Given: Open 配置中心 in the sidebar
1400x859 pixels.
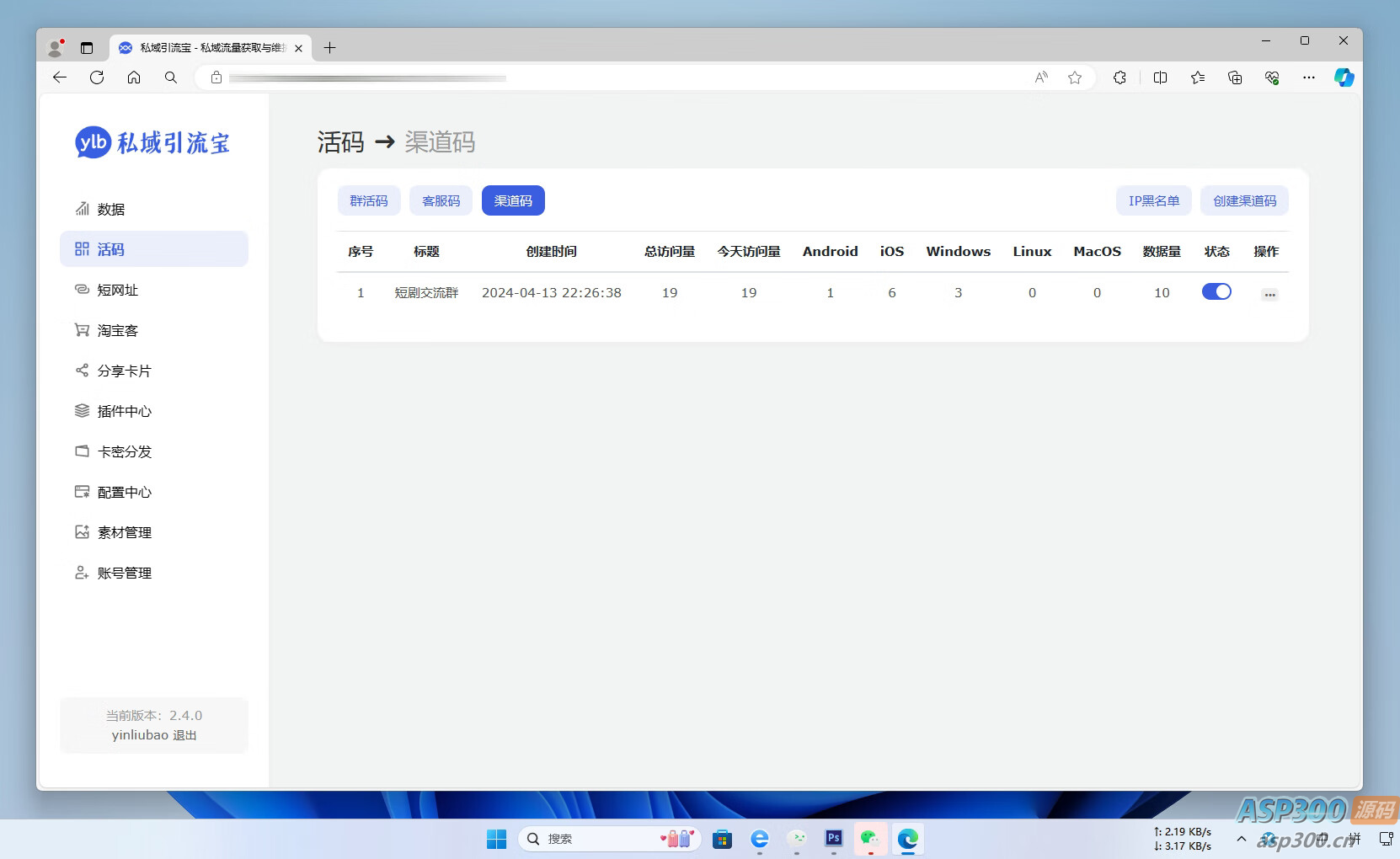Looking at the screenshot, I should coord(124,492).
